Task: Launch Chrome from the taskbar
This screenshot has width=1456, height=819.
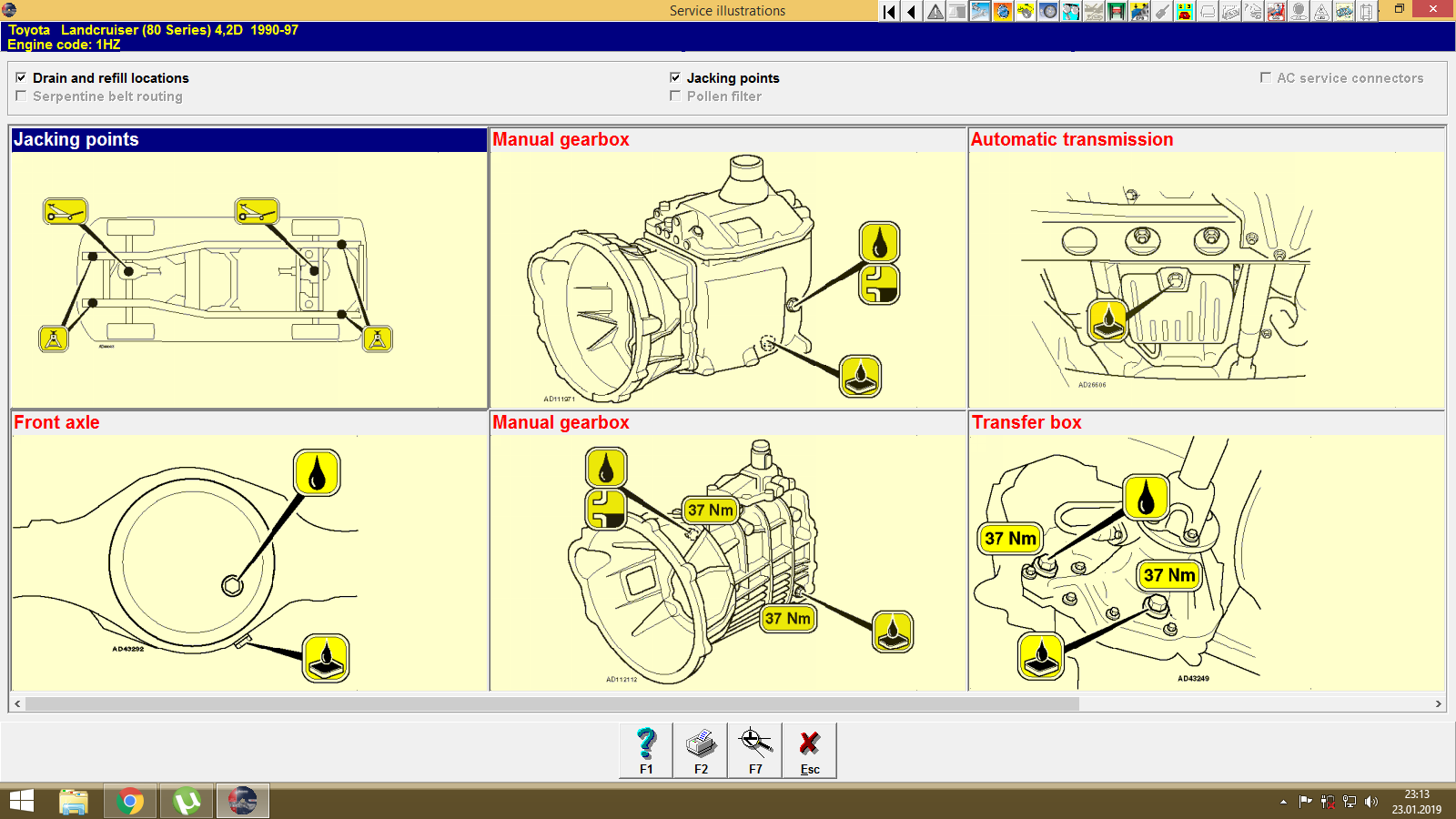Action: click(130, 801)
